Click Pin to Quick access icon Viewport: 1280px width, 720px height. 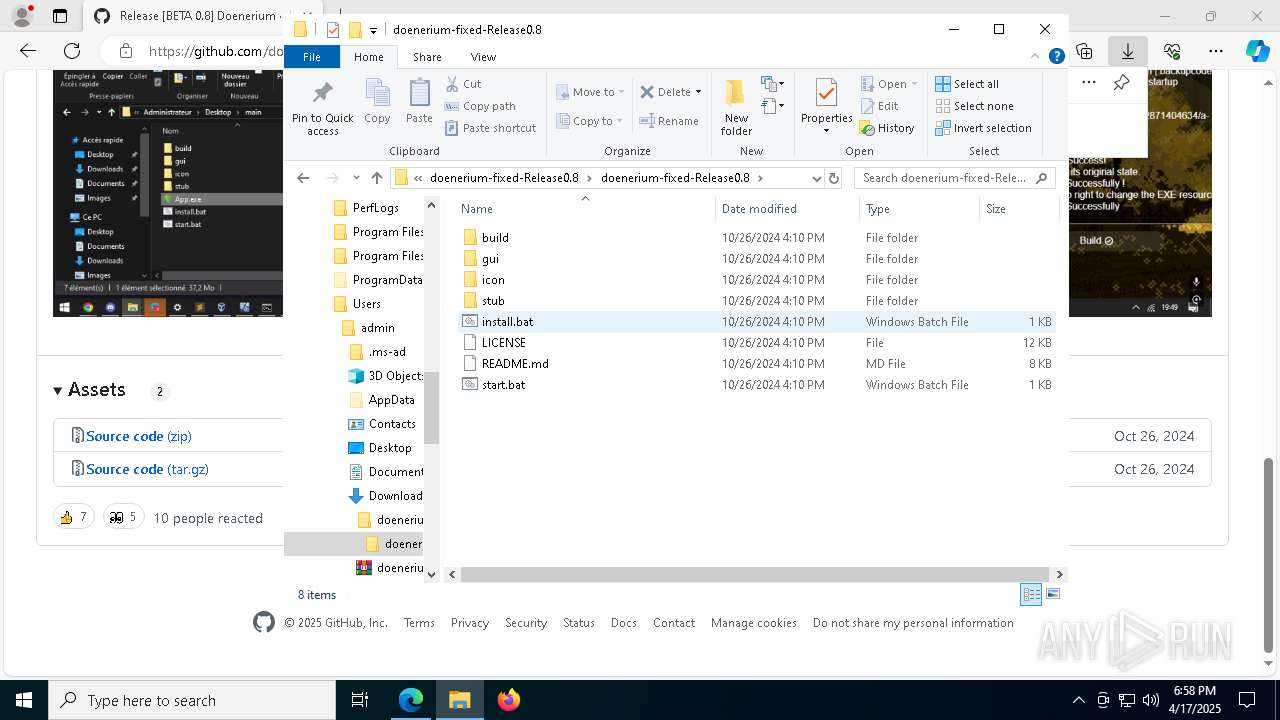tap(322, 108)
